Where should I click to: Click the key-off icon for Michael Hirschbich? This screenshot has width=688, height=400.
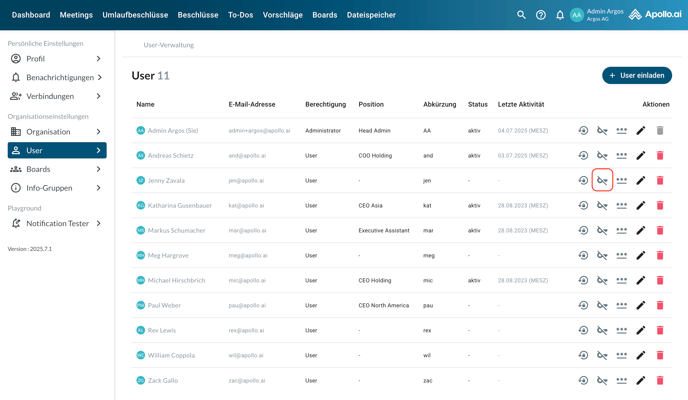602,281
